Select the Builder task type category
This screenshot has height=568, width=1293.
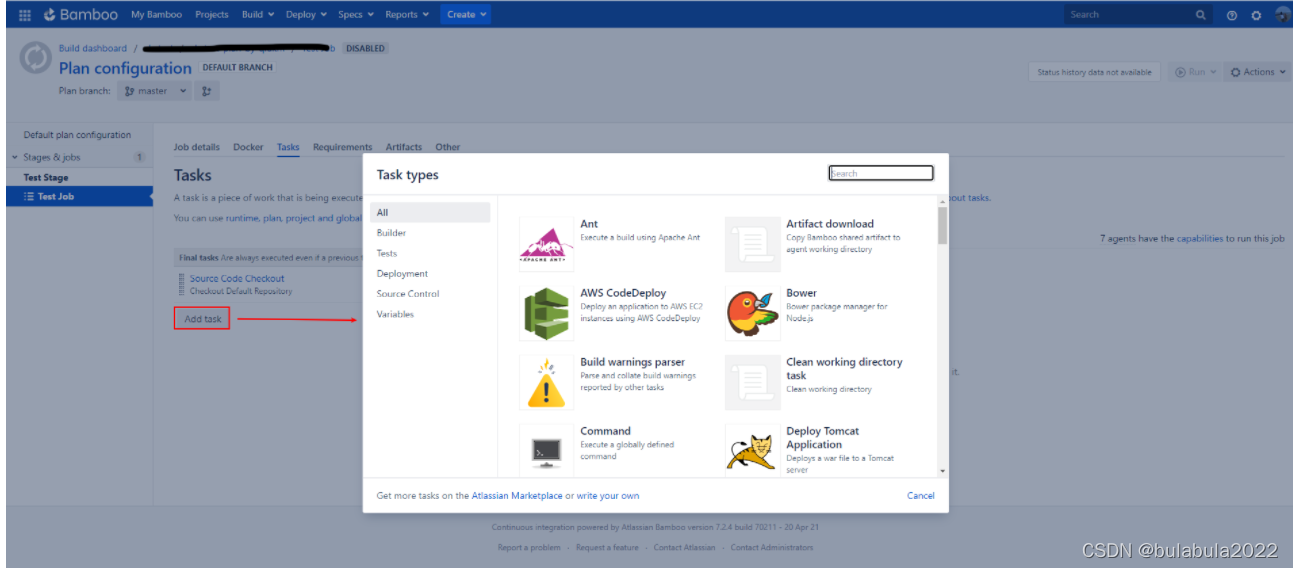pos(391,233)
